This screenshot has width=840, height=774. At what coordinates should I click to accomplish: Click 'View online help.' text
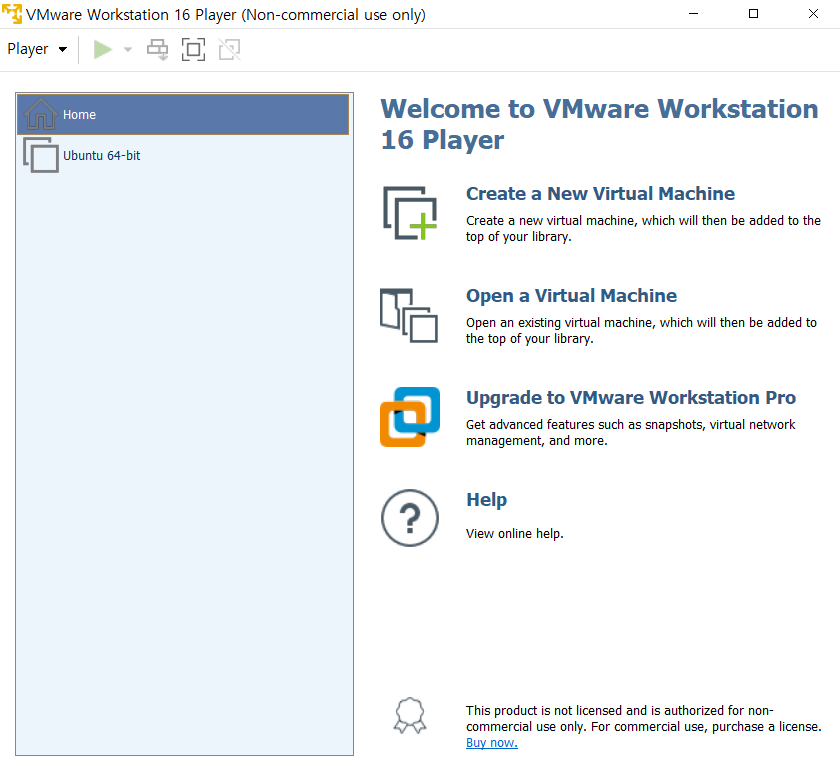(x=514, y=534)
